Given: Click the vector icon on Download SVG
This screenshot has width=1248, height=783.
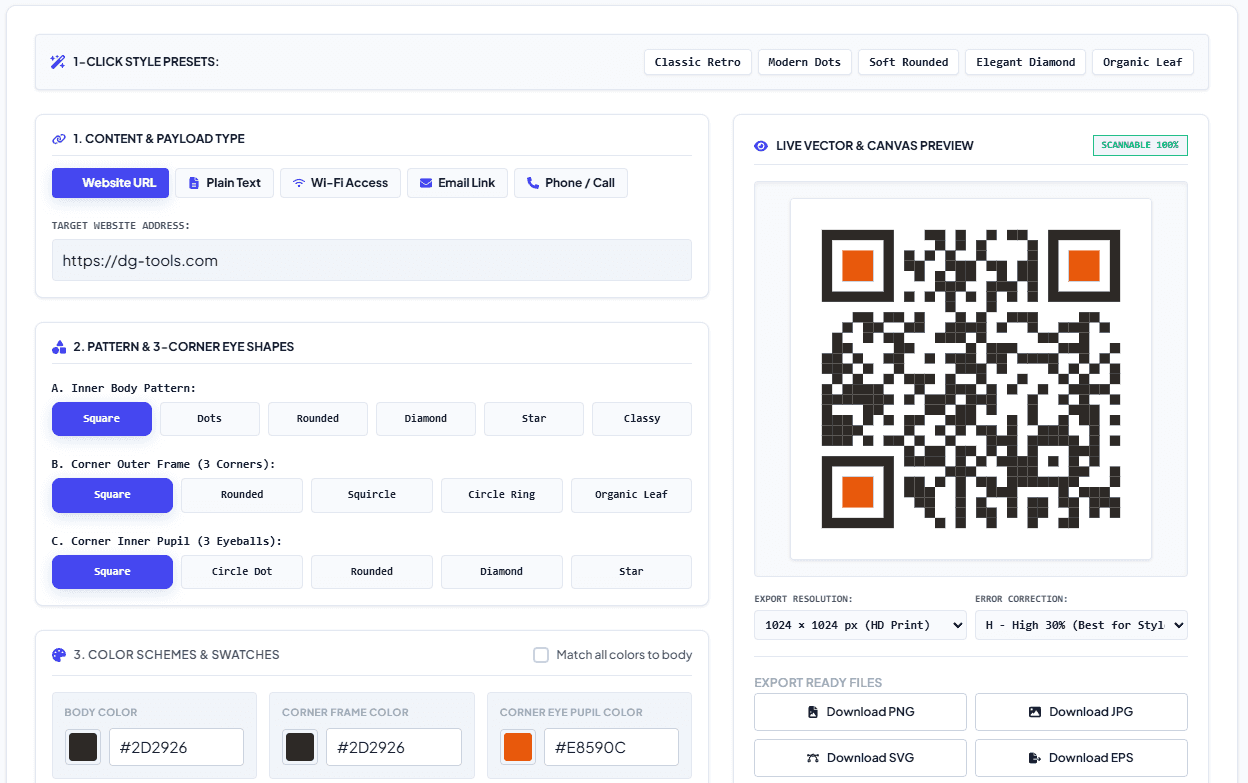Looking at the screenshot, I should 813,758.
